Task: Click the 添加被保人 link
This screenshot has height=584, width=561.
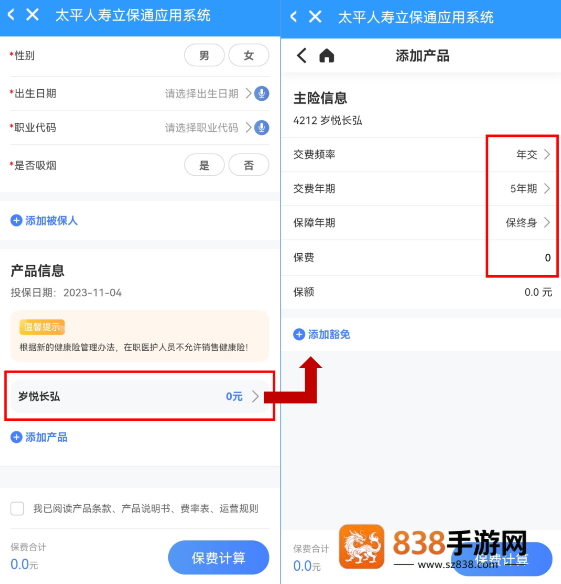Action: point(51,220)
